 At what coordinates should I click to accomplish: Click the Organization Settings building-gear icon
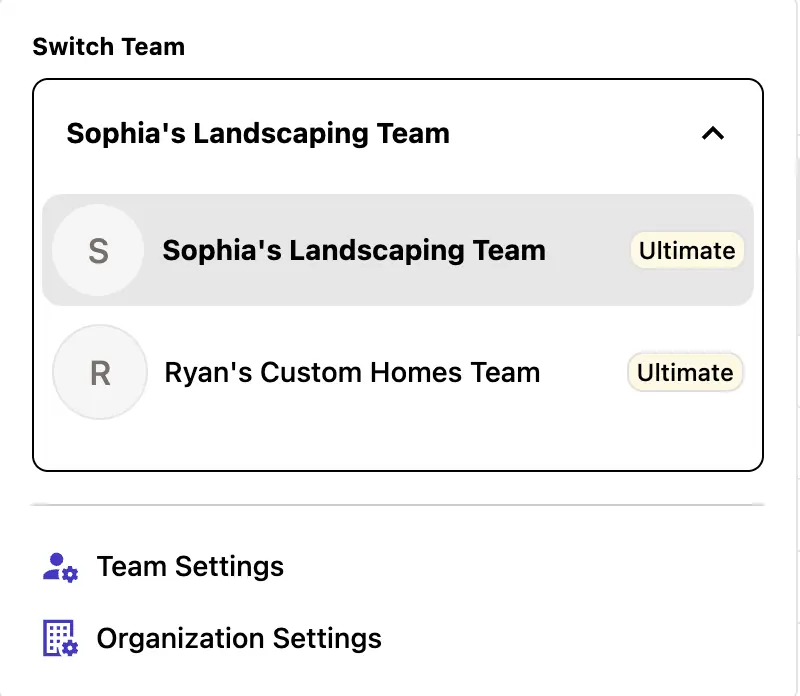[x=60, y=638]
